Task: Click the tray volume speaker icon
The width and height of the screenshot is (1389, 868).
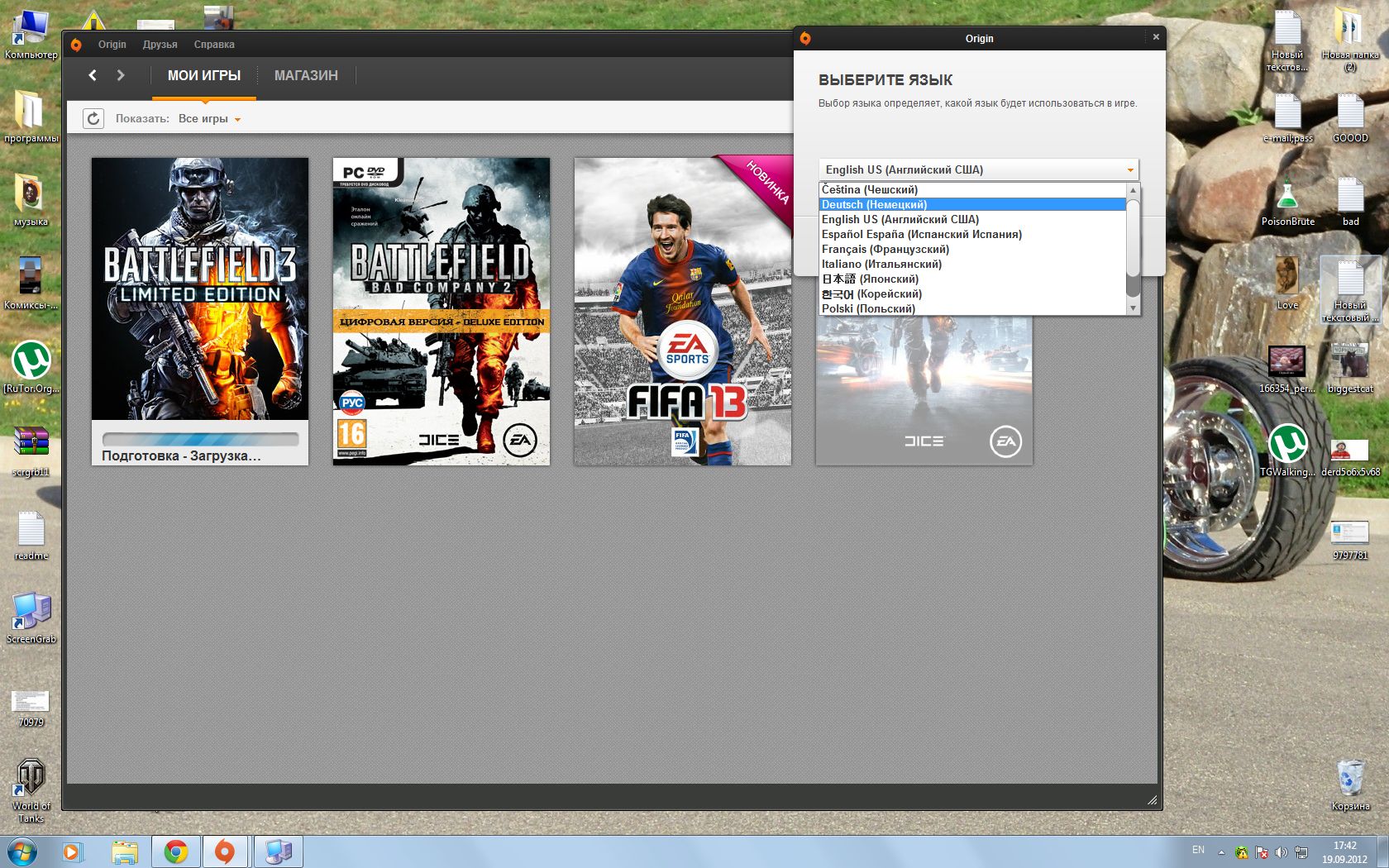Action: (x=1281, y=852)
